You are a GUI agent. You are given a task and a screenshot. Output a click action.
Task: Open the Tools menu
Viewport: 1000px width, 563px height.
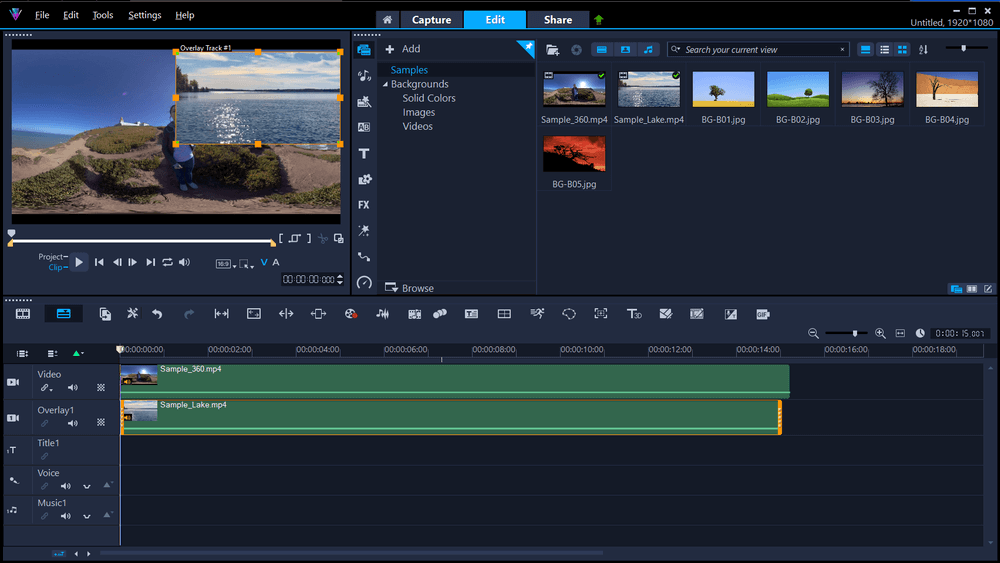pyautogui.click(x=103, y=16)
